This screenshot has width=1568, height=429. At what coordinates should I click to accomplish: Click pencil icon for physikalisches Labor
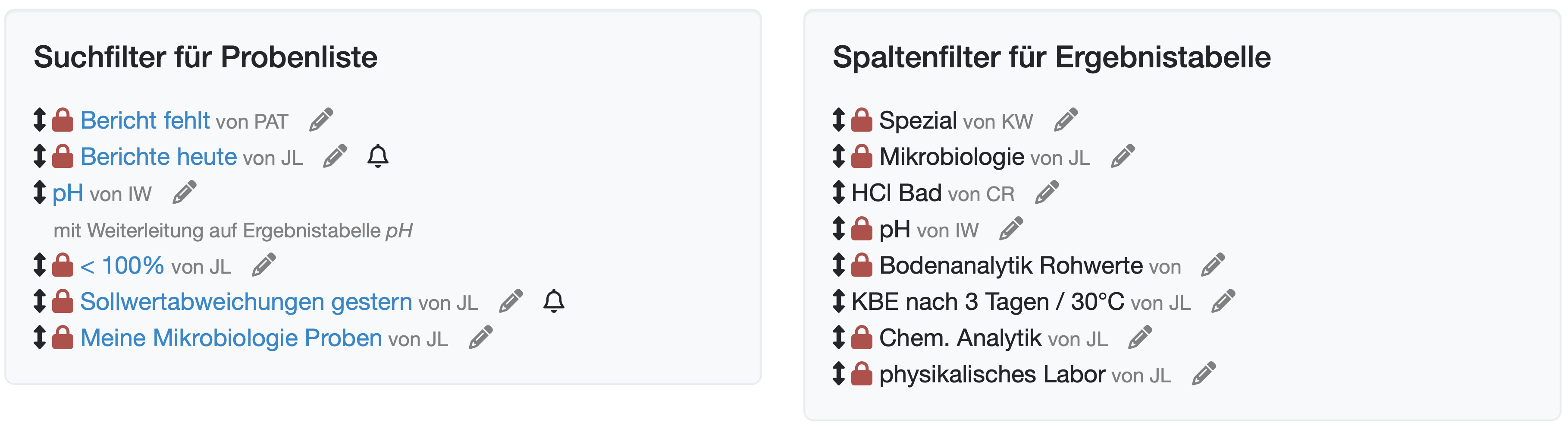[x=1204, y=374]
